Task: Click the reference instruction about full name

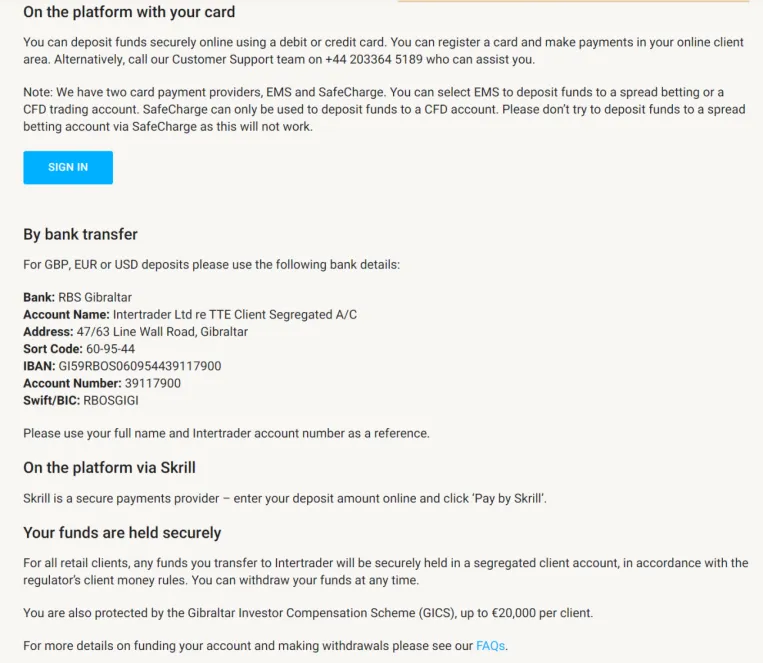Action: click(226, 433)
